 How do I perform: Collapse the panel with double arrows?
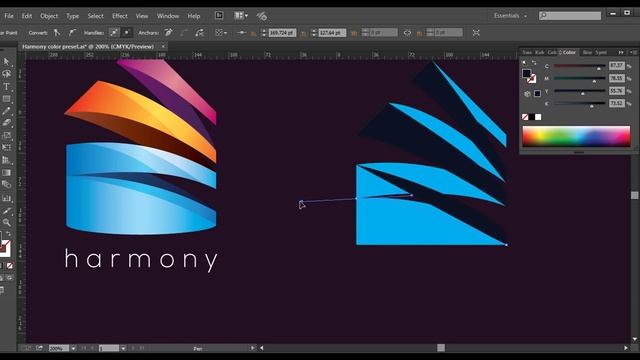[x=621, y=52]
